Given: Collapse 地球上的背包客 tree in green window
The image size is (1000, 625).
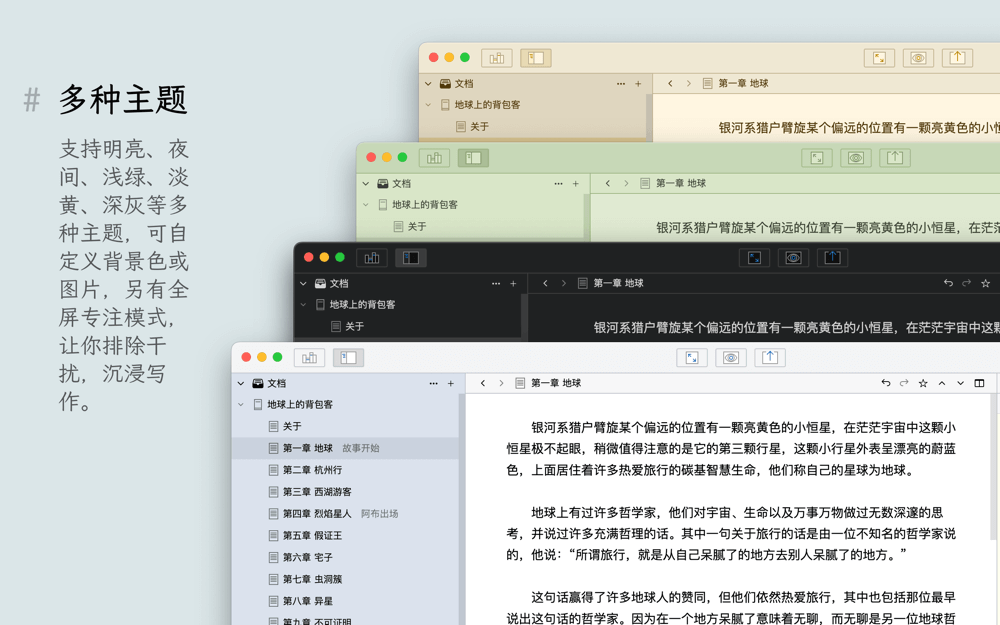Looking at the screenshot, I should 365,204.
